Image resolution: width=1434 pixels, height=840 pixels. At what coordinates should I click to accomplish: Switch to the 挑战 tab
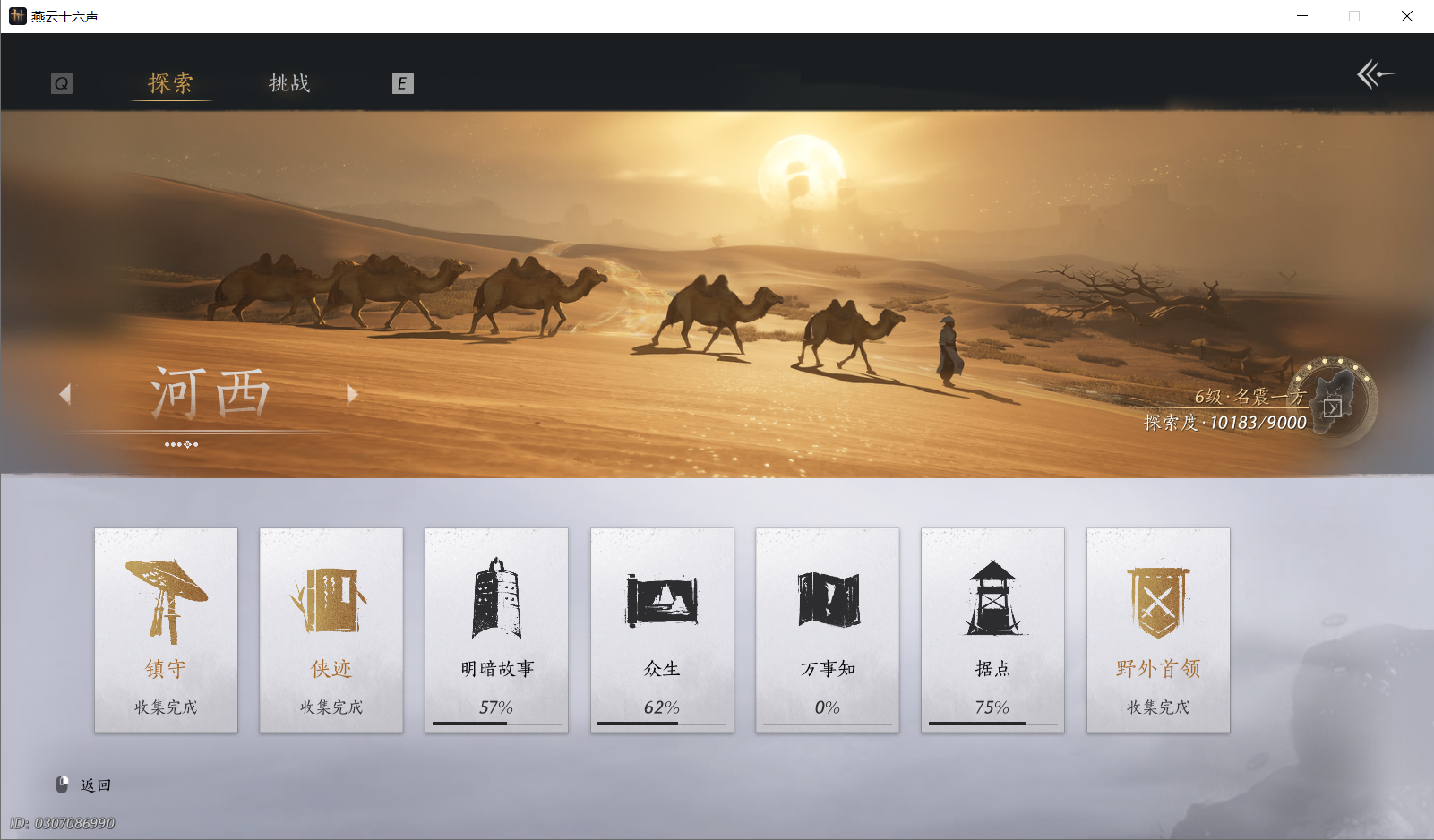(289, 83)
